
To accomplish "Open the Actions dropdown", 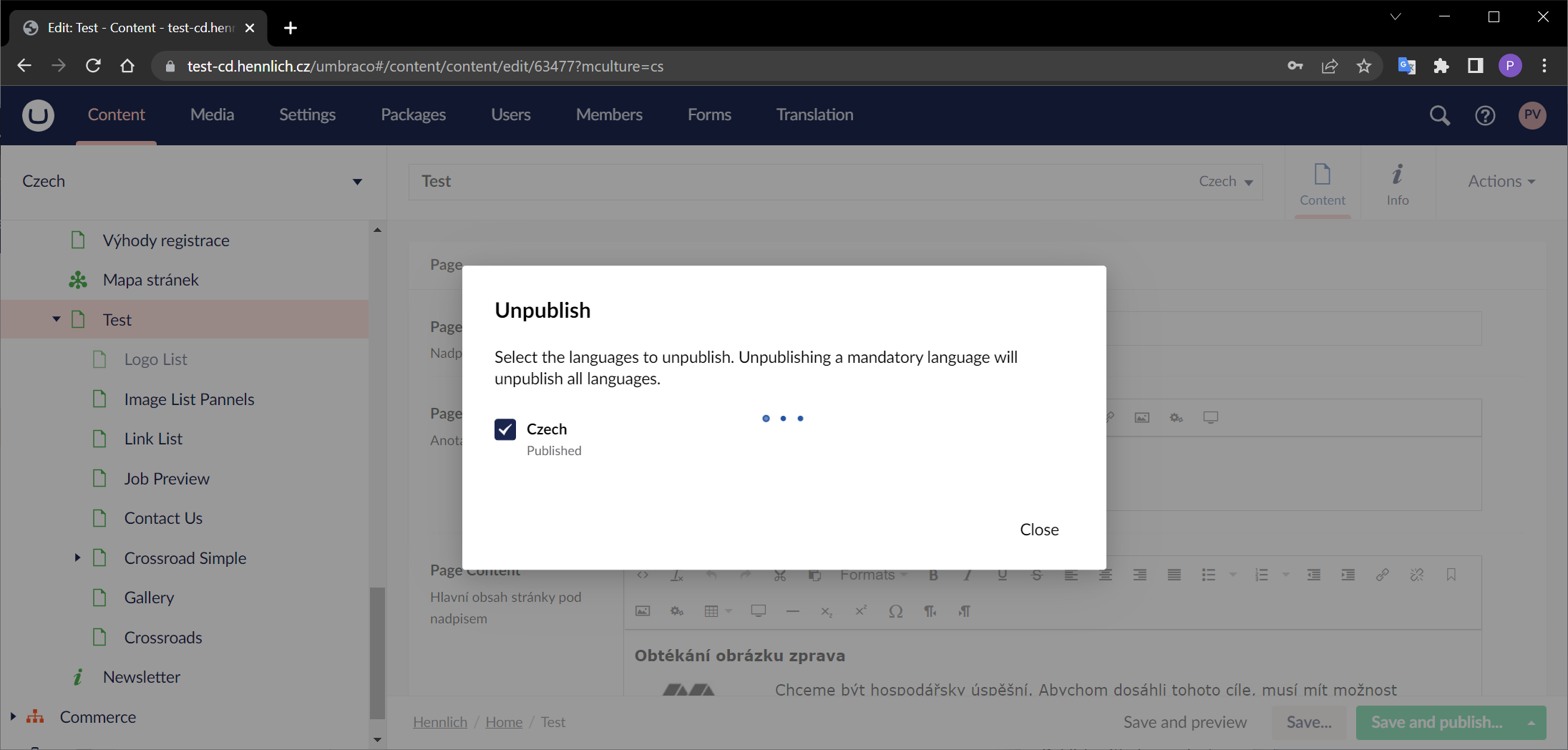I will tap(1500, 181).
